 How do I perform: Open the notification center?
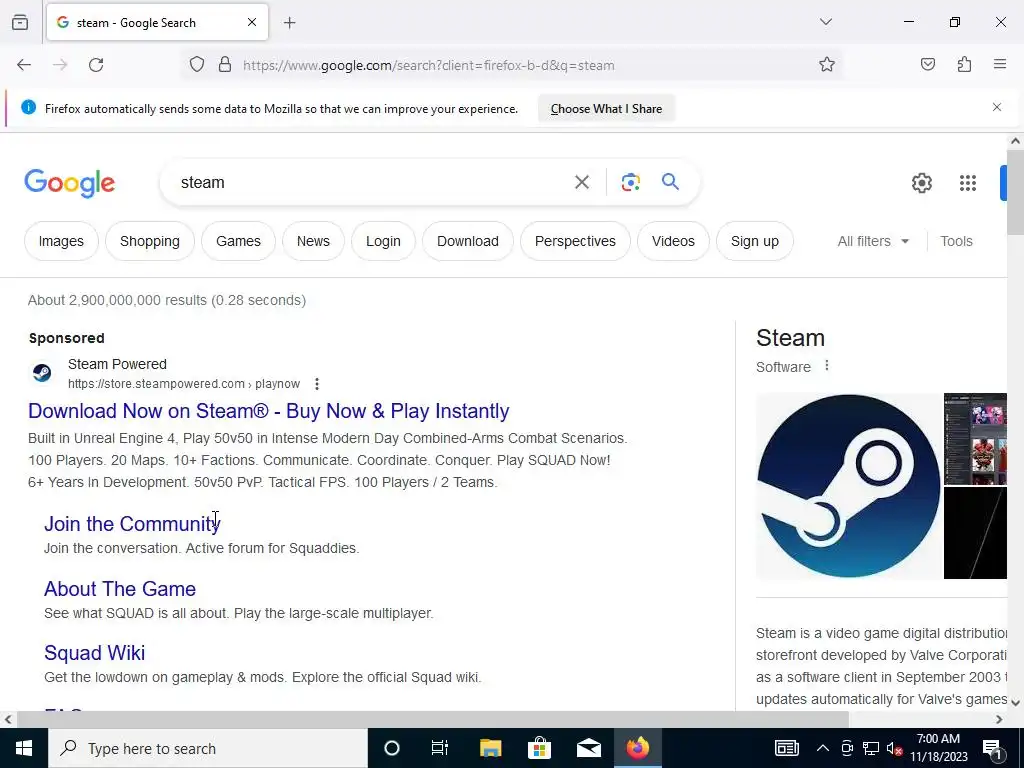click(992, 748)
